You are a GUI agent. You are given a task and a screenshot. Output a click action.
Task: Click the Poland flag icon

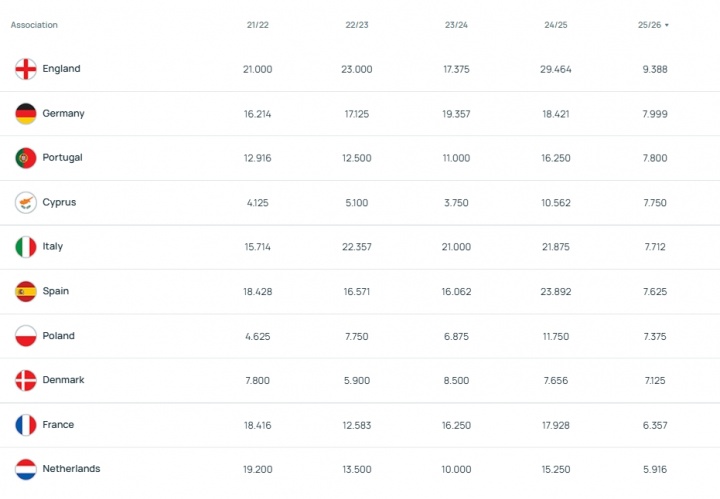coord(26,336)
